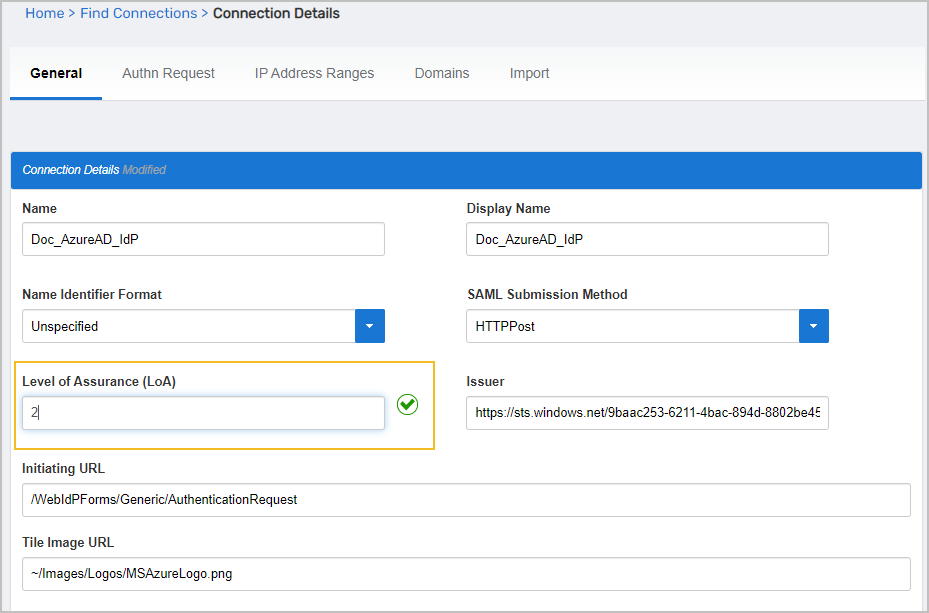The width and height of the screenshot is (929, 613).
Task: Open the Domains tab
Action: pos(442,73)
